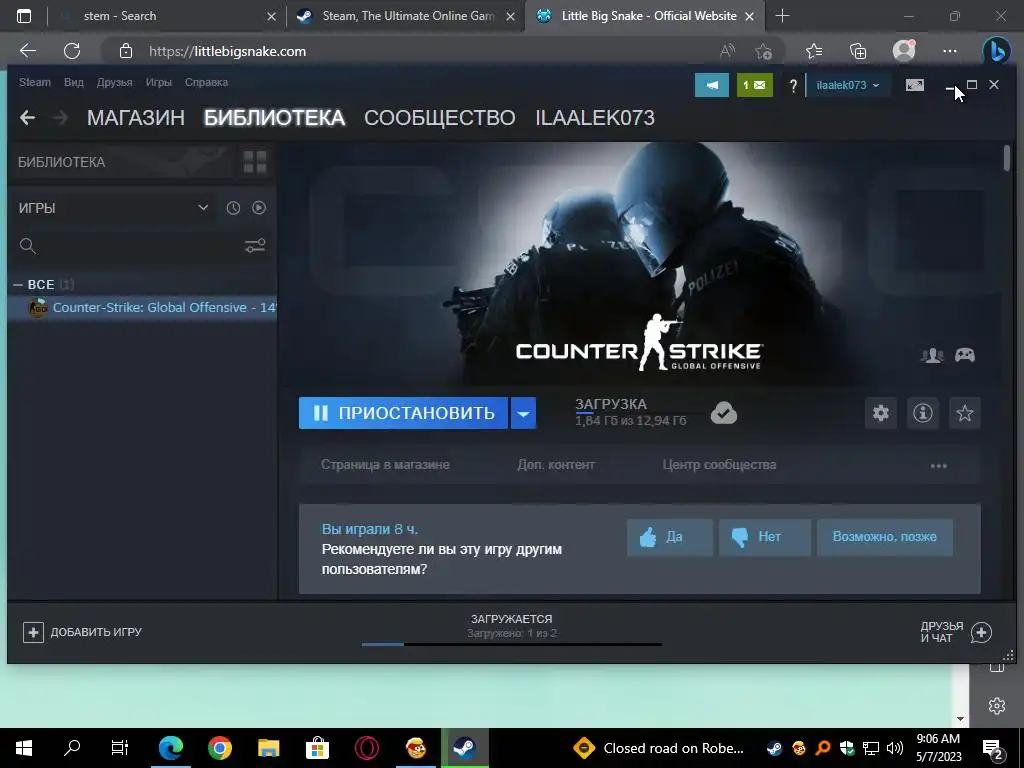This screenshot has width=1024, height=768.
Task: Switch to the stem - Search browser tab
Action: pos(120,16)
